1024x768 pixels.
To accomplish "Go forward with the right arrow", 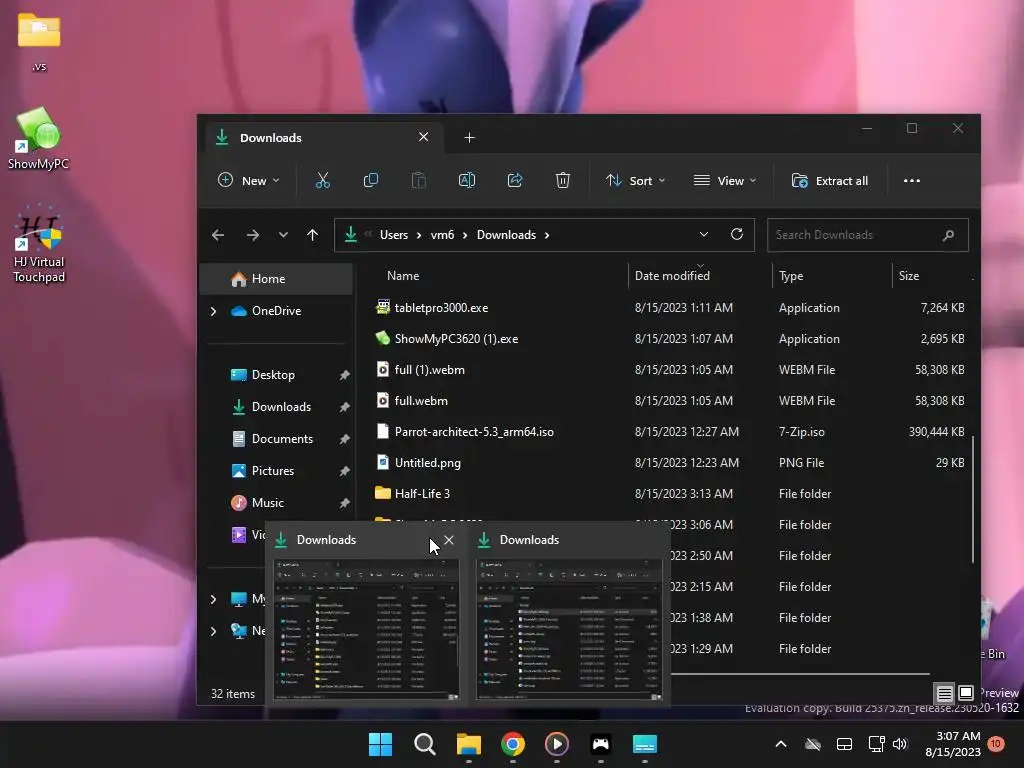I will 253,235.
